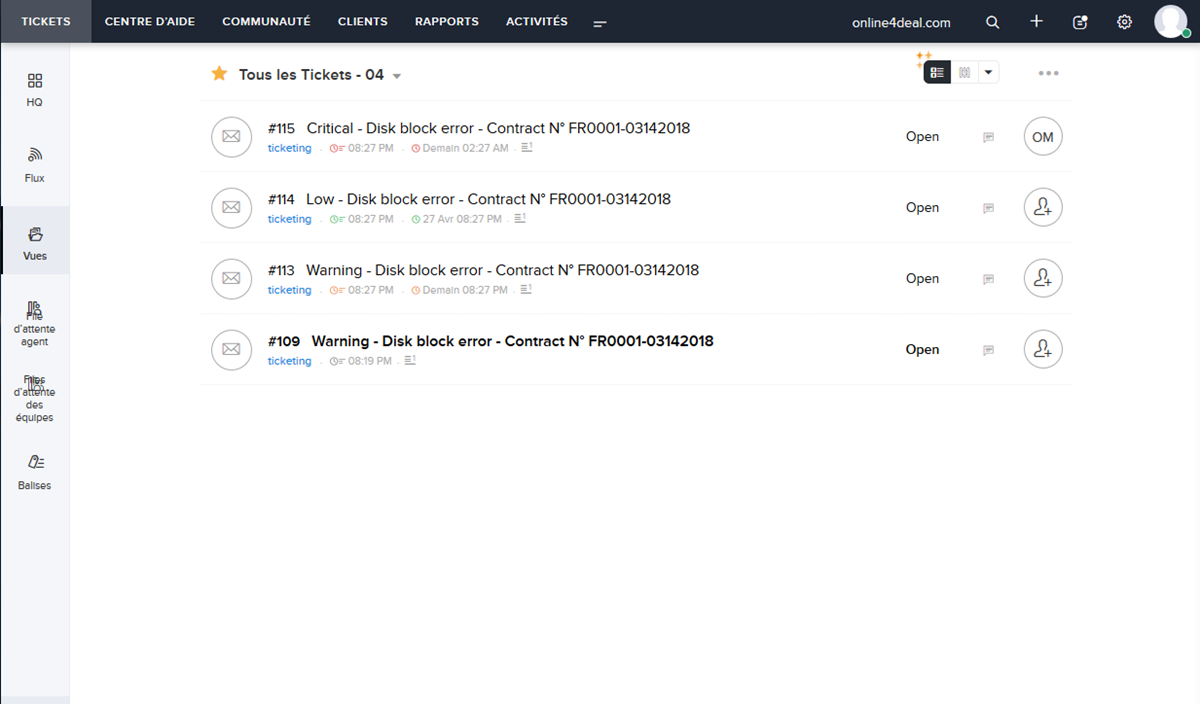1200x704 pixels.
Task: Open ticket #115 Critical Disk block error
Action: click(x=497, y=128)
